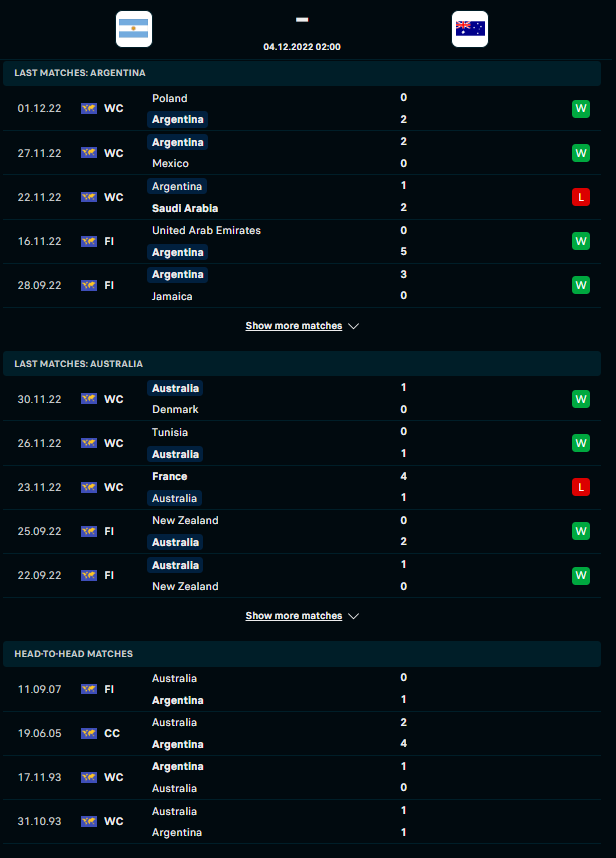Click the loss badge for Argentina vs Saudi Arabia

(x=580, y=197)
